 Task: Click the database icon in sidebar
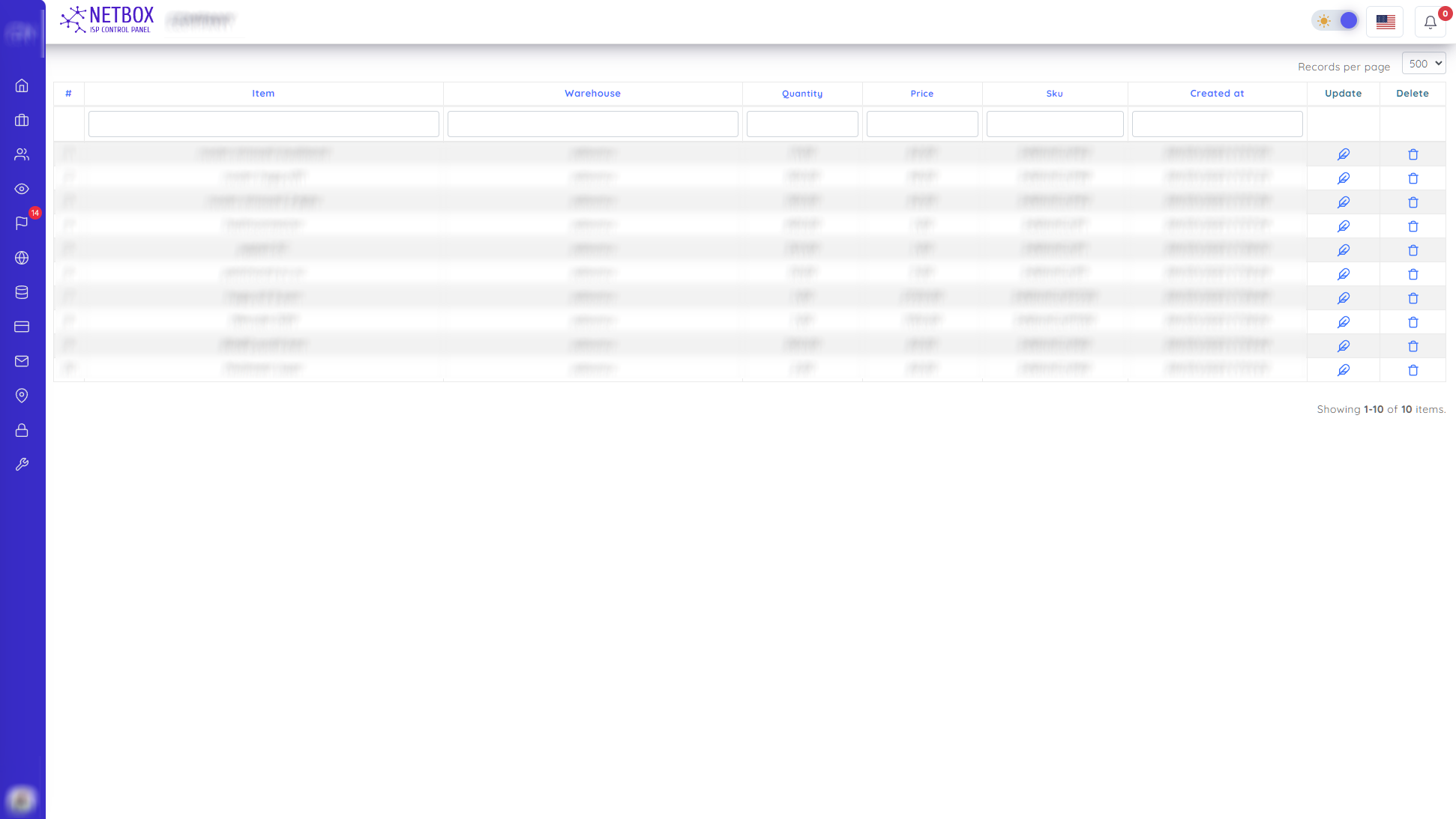pyautogui.click(x=22, y=292)
